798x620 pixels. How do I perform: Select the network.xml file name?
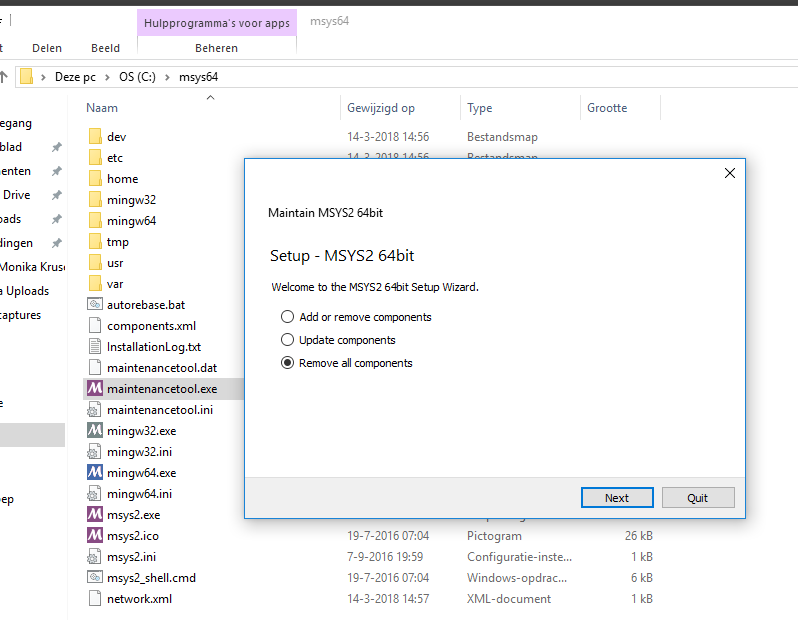139,599
